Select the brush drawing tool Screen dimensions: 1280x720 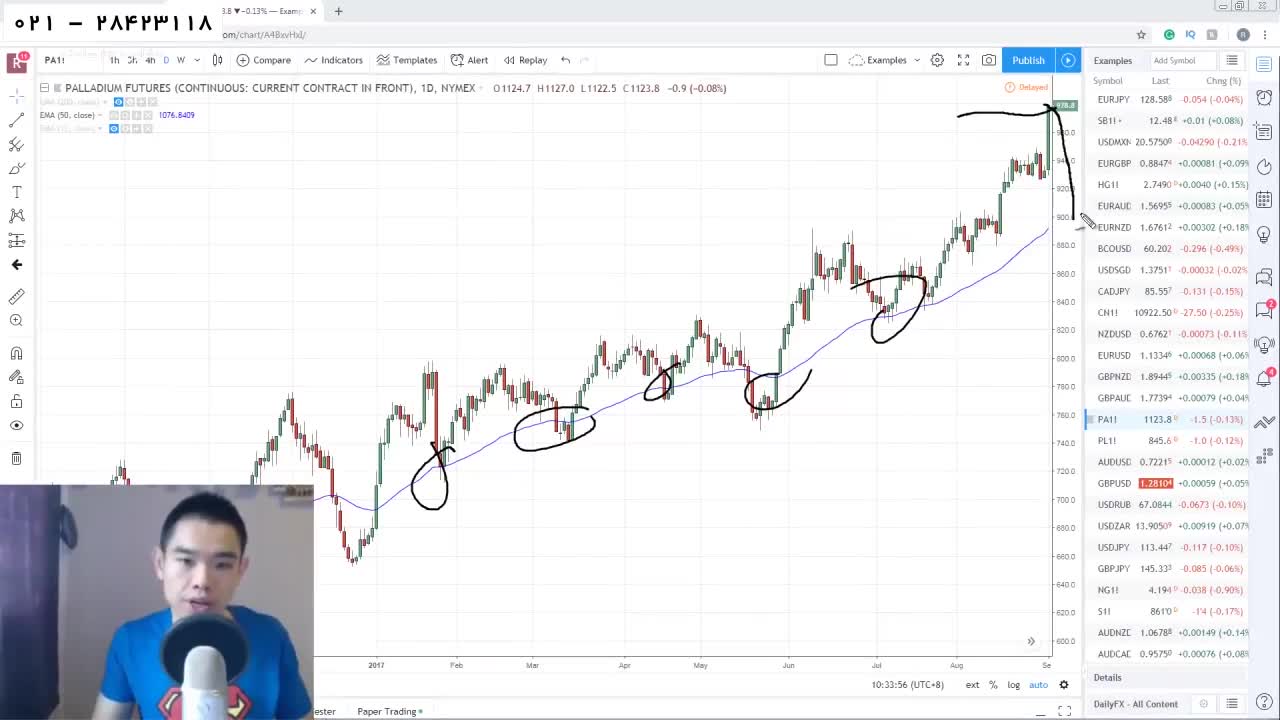click(x=17, y=168)
